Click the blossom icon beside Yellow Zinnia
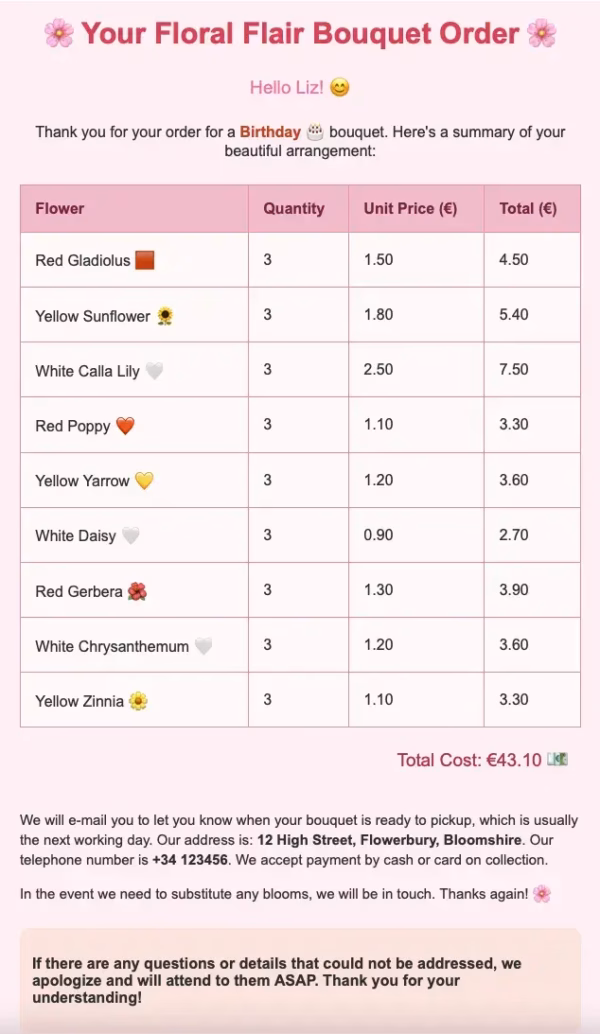Screen dimensions: 600x1034 pos(138,701)
